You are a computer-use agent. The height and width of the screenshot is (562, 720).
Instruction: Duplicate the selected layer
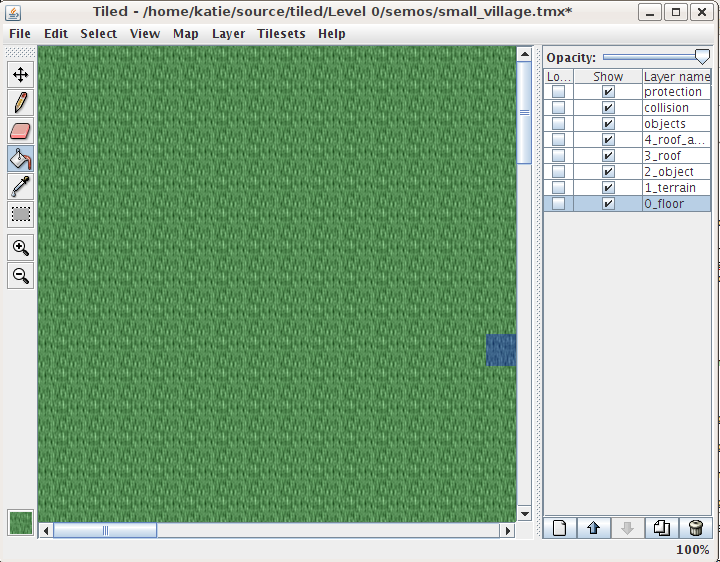tap(661, 528)
